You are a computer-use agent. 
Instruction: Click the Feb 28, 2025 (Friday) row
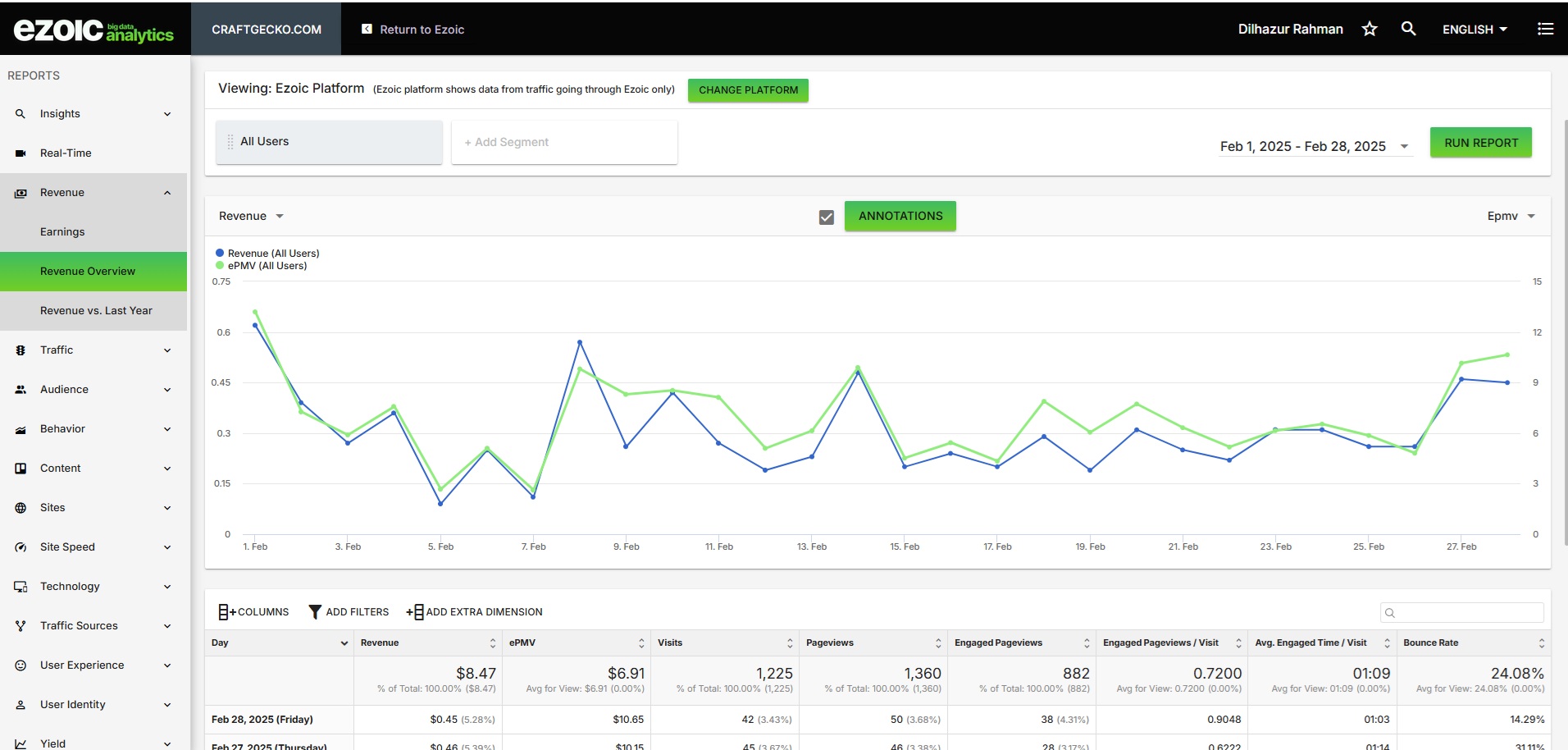[x=877, y=720]
